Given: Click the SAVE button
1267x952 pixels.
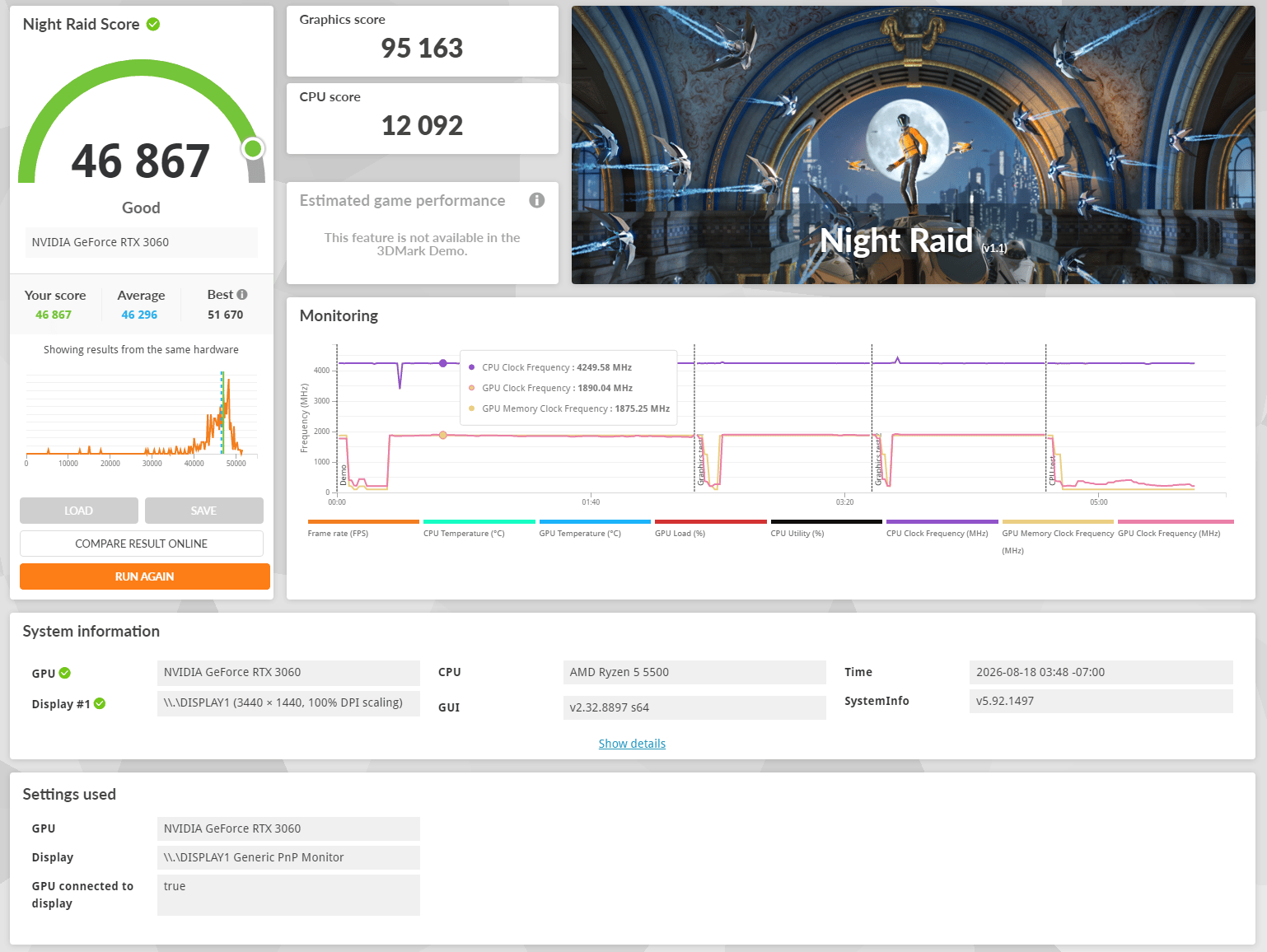Looking at the screenshot, I should coord(204,511).
